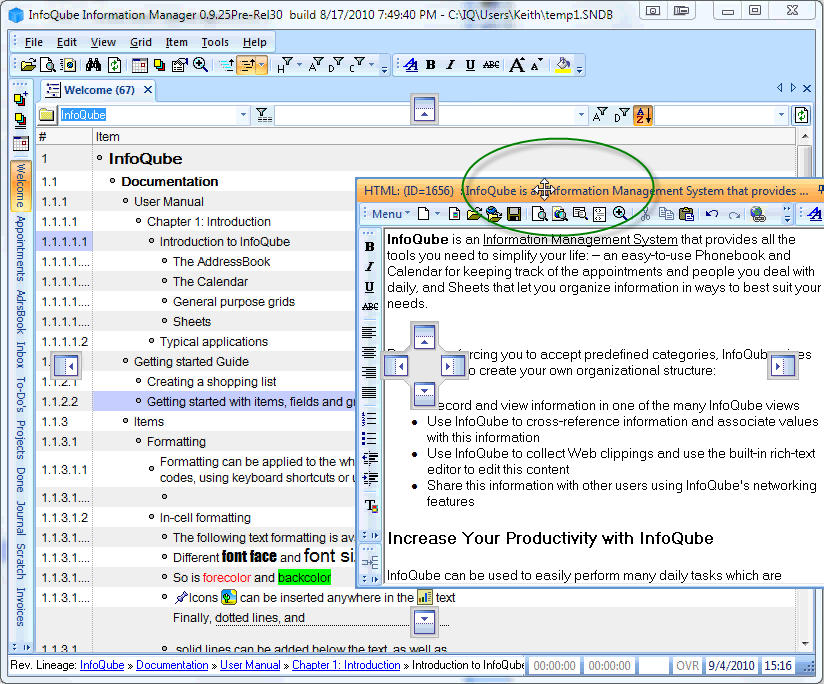Click the InfoQube grid source input field
Screen dimensions: 824x684
point(147,115)
